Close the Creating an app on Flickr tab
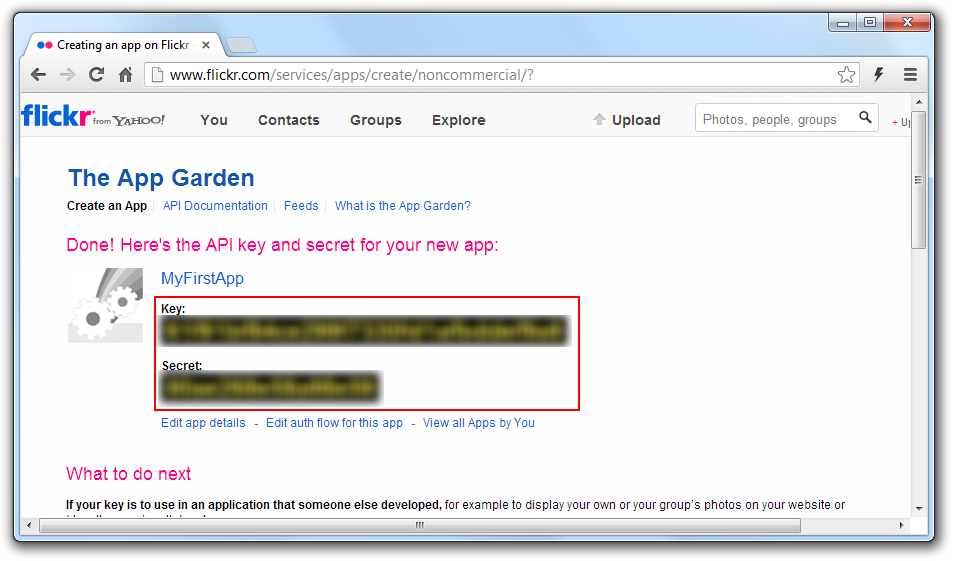953x561 pixels. tap(206, 45)
